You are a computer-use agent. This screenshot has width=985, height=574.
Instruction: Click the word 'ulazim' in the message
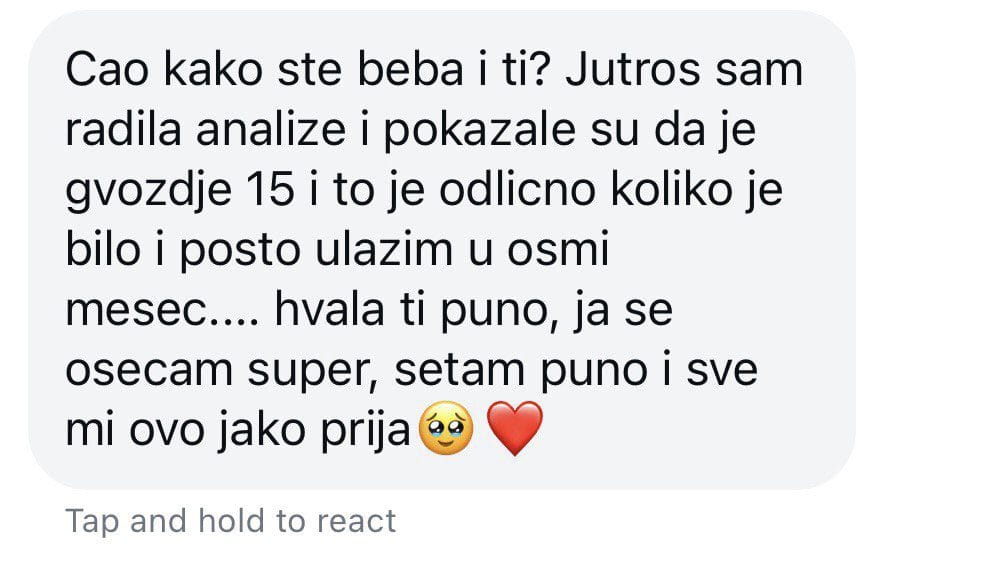tap(384, 250)
